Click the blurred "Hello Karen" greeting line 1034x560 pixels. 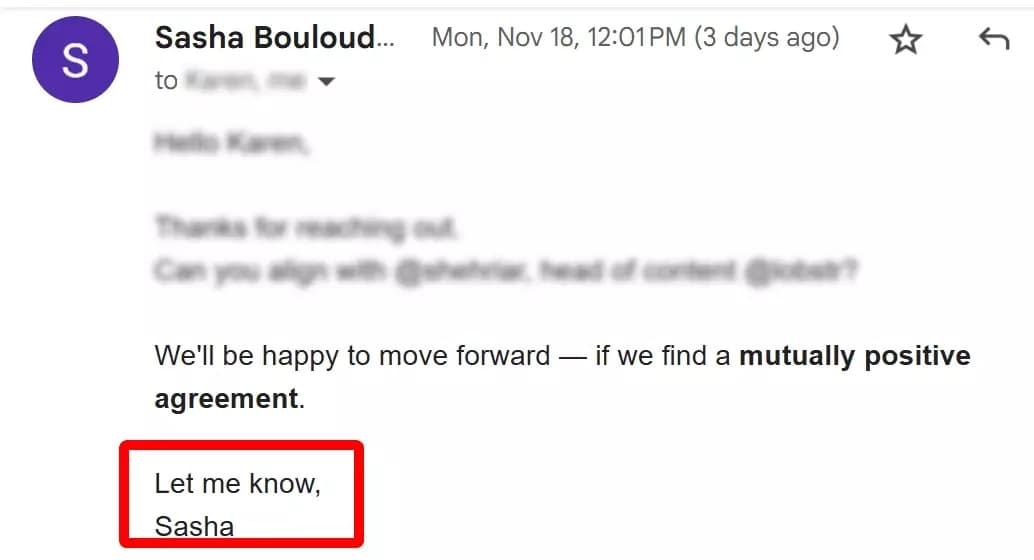pyautogui.click(x=232, y=143)
